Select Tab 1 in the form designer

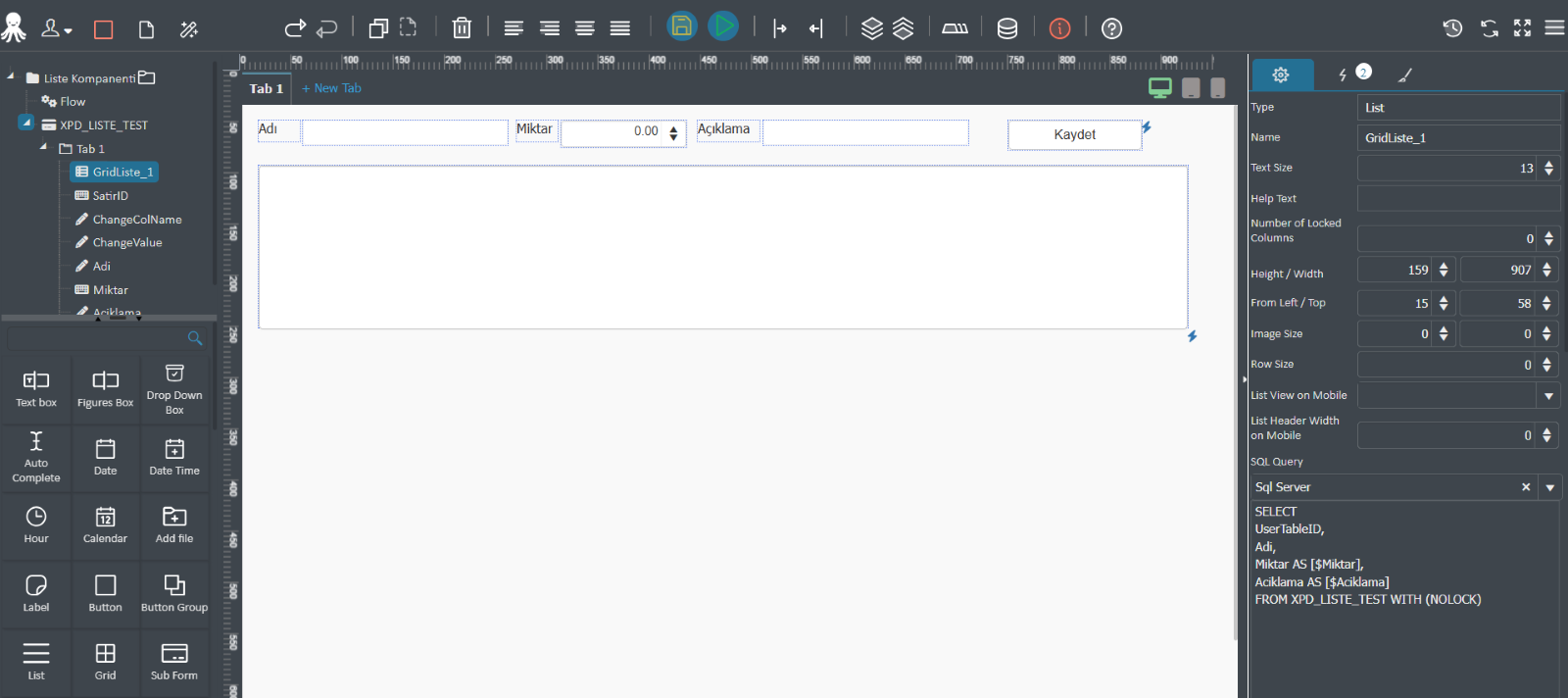pos(266,88)
